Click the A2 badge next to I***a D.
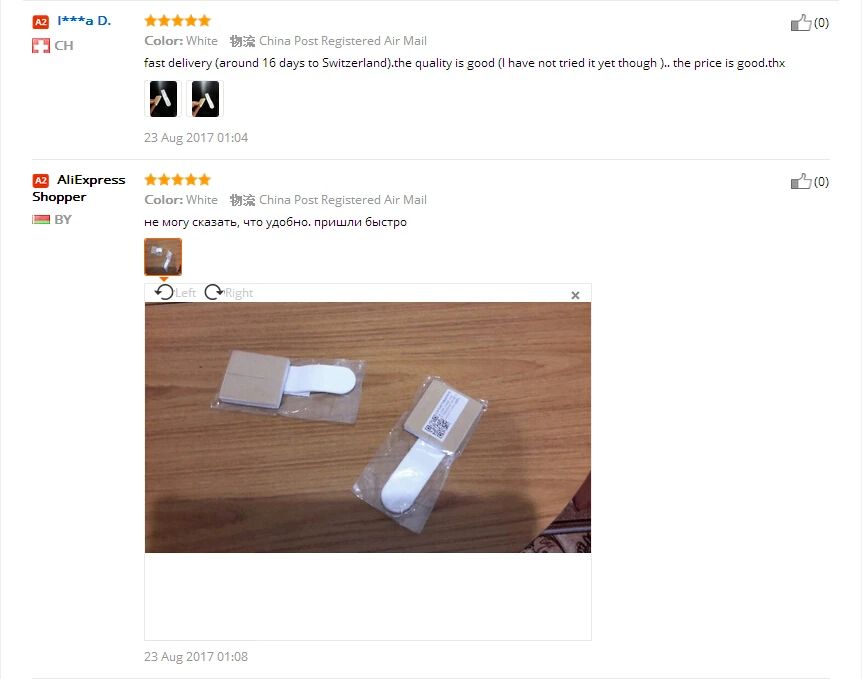 [x=41, y=22]
